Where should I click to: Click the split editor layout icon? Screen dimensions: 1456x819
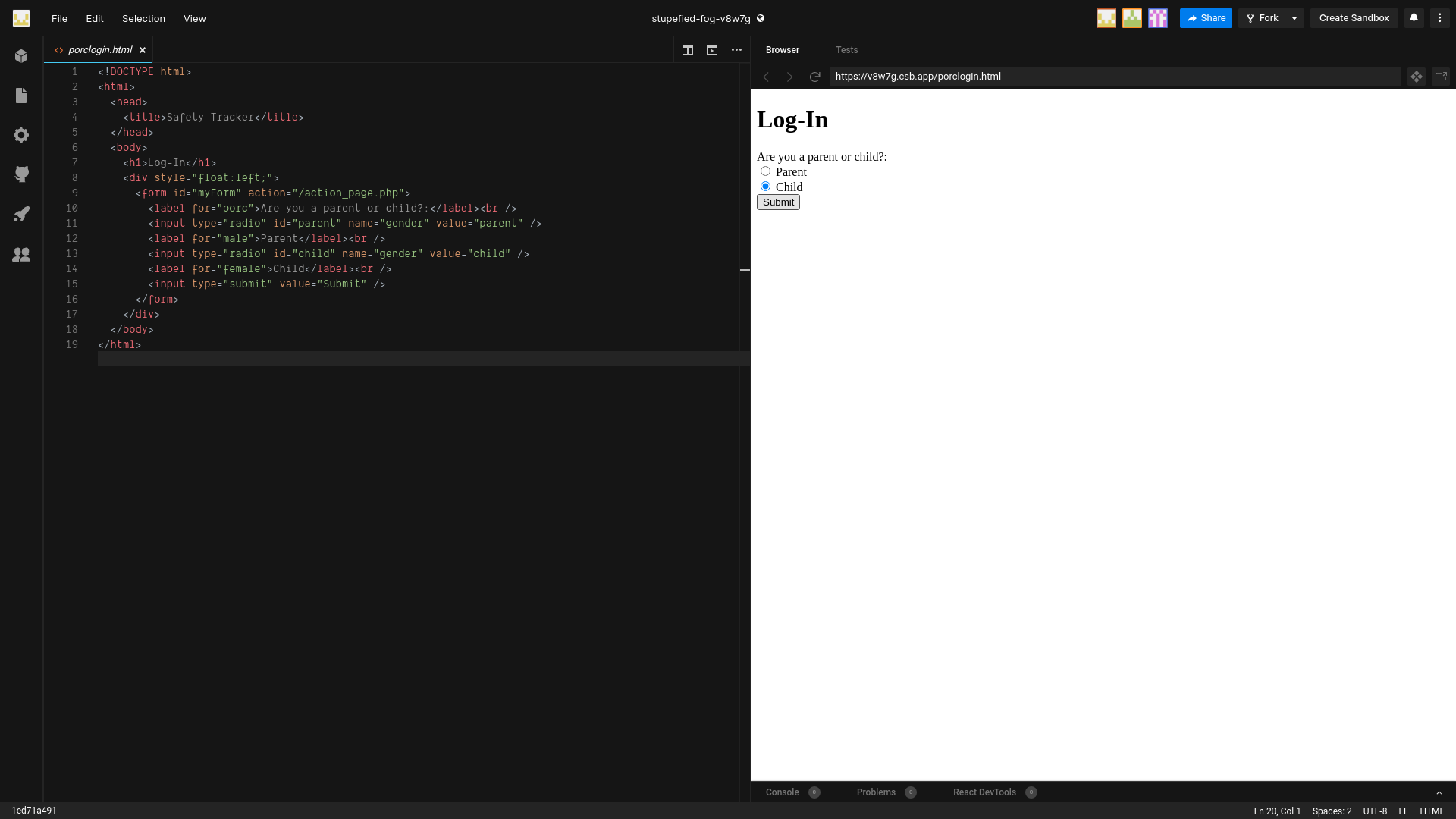pos(688,50)
